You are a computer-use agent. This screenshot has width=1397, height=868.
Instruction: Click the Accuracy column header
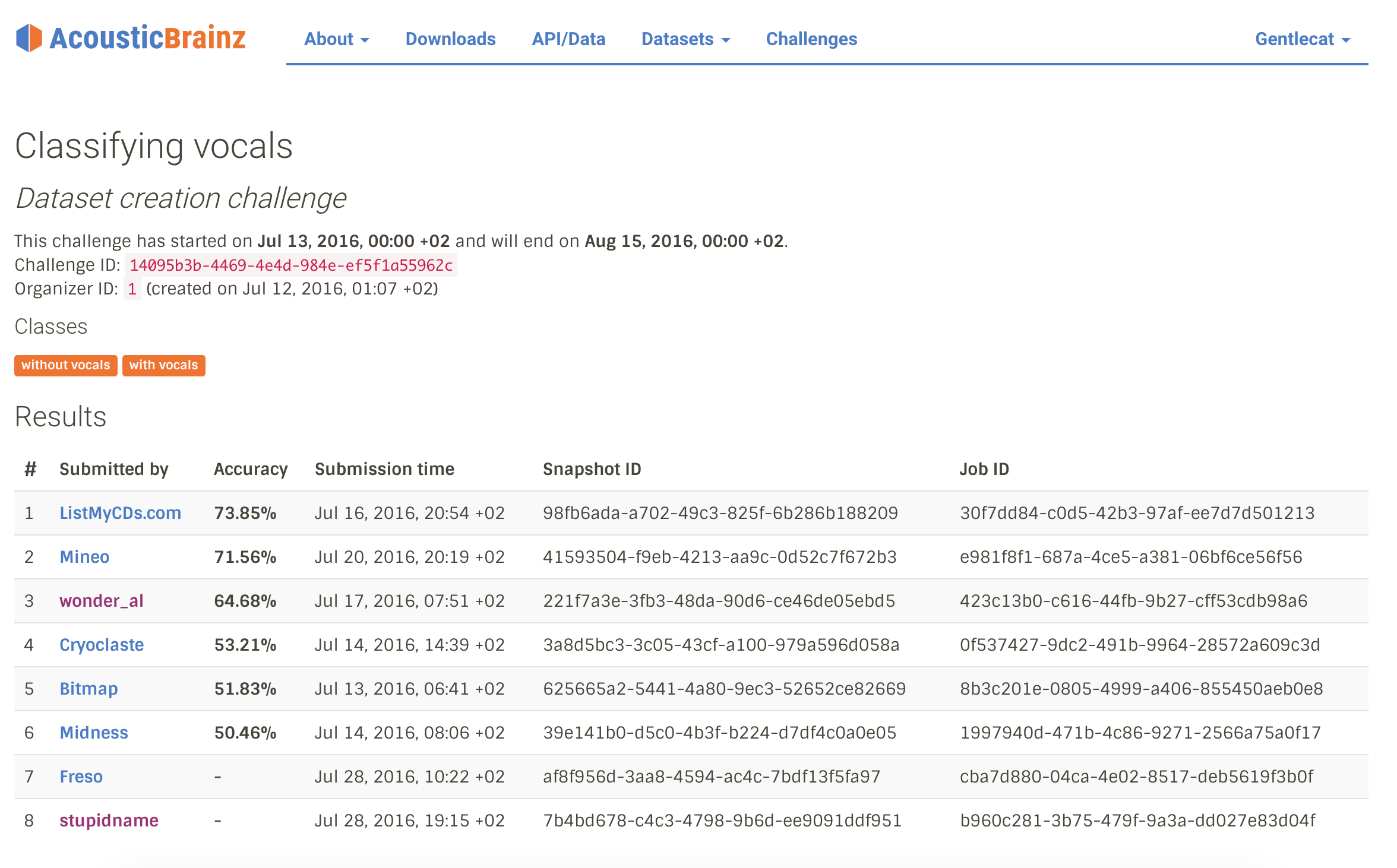pyautogui.click(x=251, y=469)
